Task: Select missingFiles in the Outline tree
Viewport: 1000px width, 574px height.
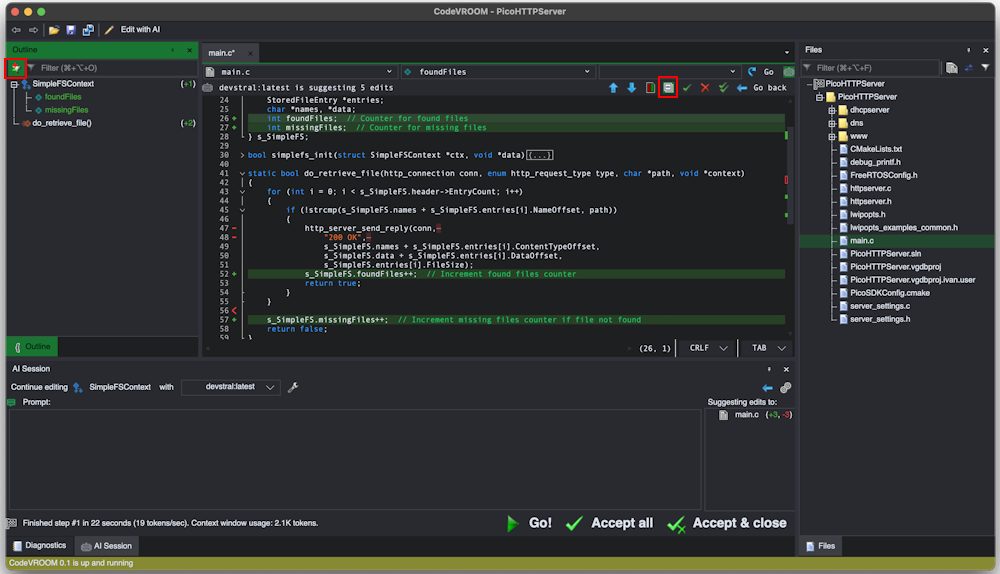Action: pos(66,110)
